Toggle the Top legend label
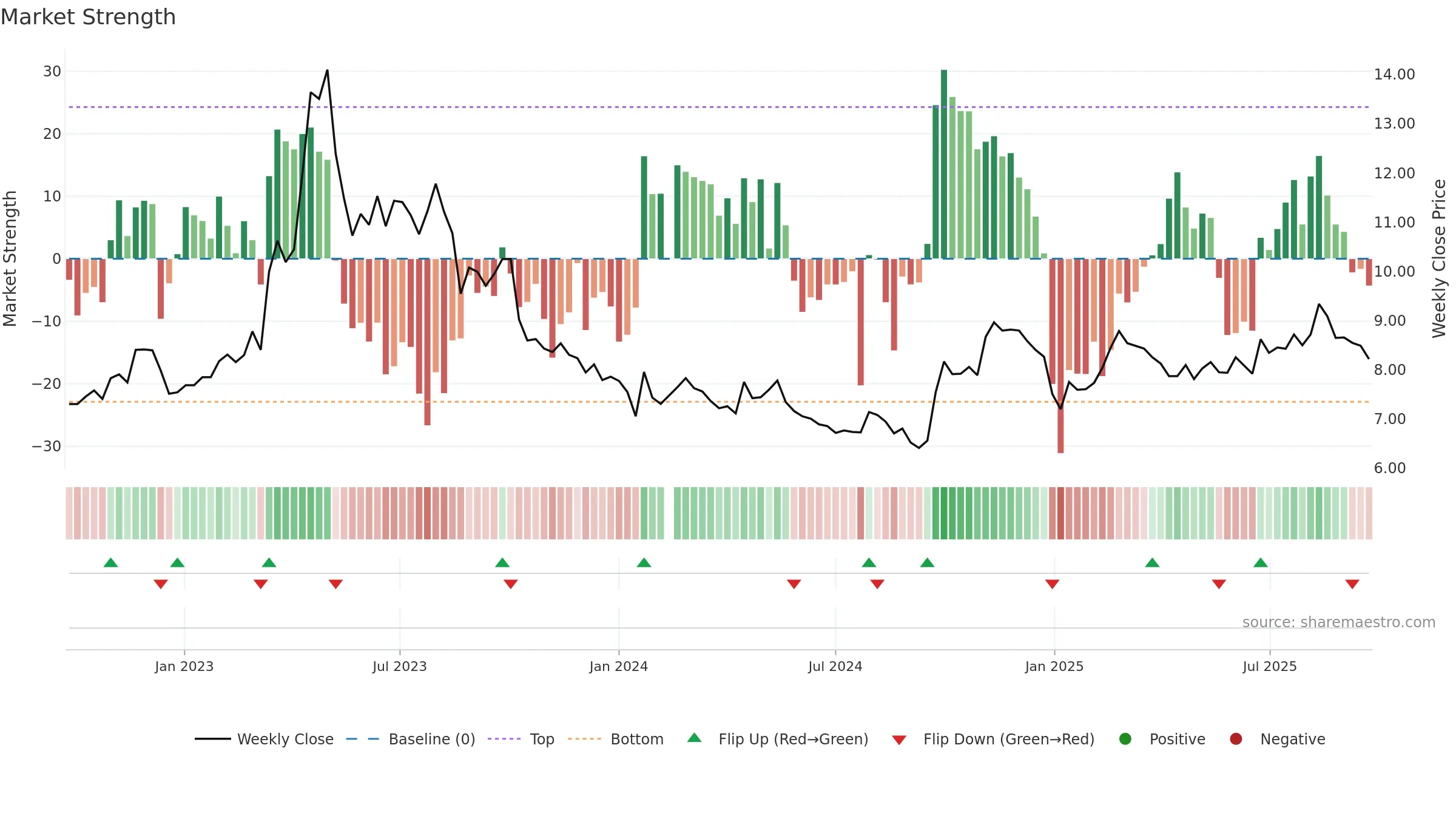 click(x=542, y=739)
